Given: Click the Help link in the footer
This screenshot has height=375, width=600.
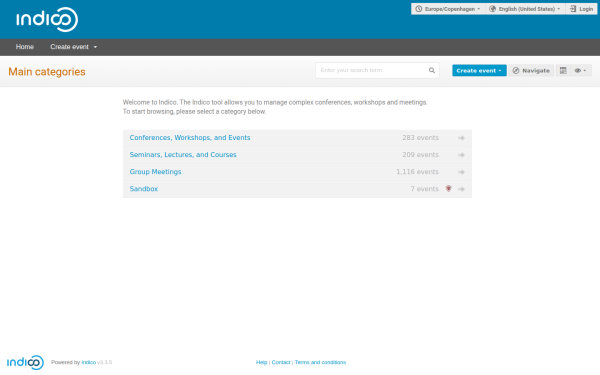Looking at the screenshot, I should coord(261,362).
